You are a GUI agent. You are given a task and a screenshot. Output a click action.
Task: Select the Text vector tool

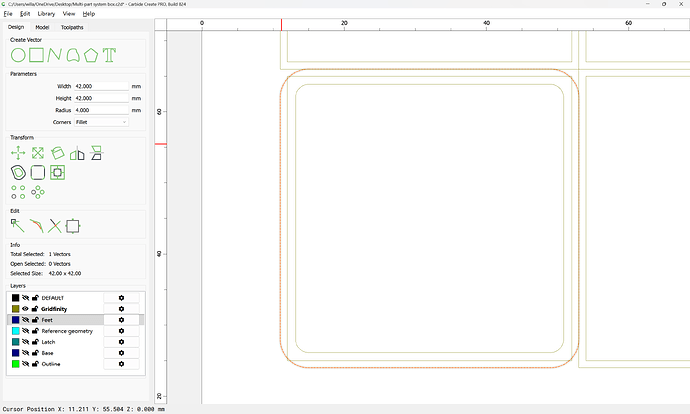coord(109,55)
